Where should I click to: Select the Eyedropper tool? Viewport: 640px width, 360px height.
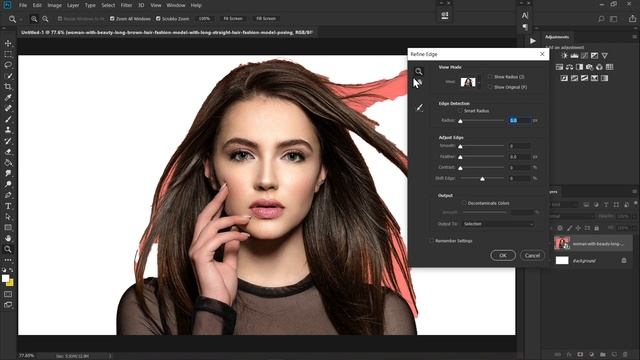pyautogui.click(x=8, y=98)
